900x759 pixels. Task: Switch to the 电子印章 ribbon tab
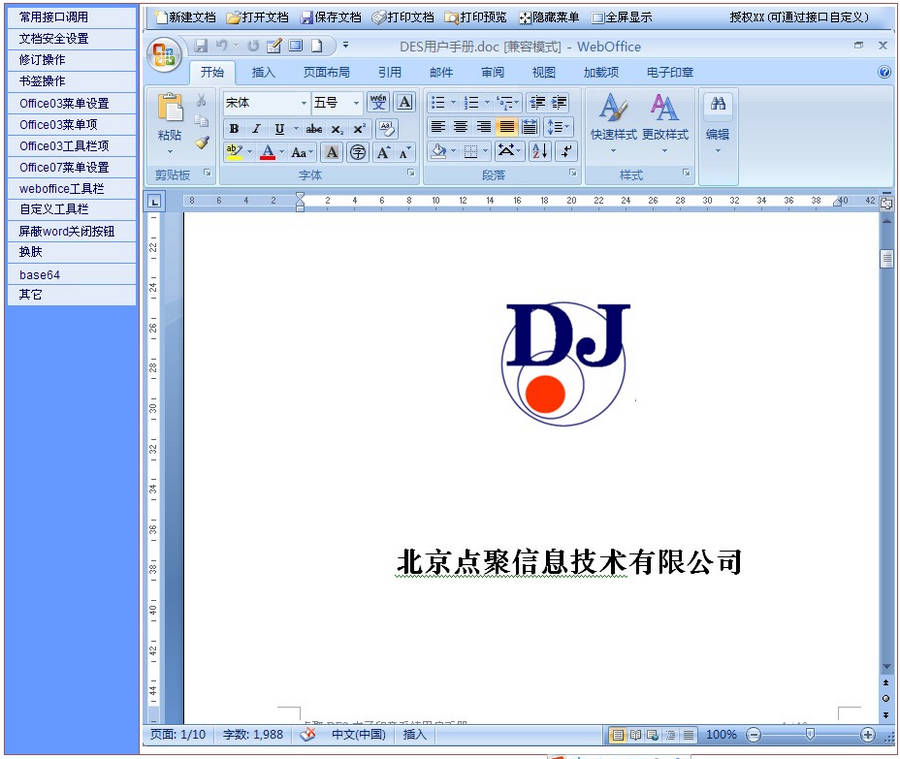[670, 72]
